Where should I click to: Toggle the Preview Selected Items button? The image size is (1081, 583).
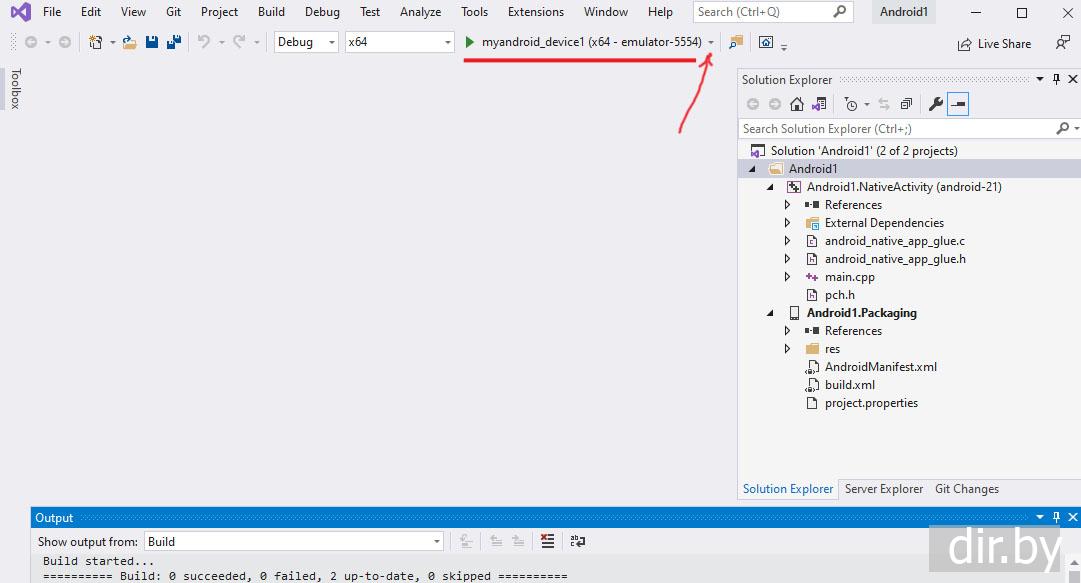click(x=958, y=104)
